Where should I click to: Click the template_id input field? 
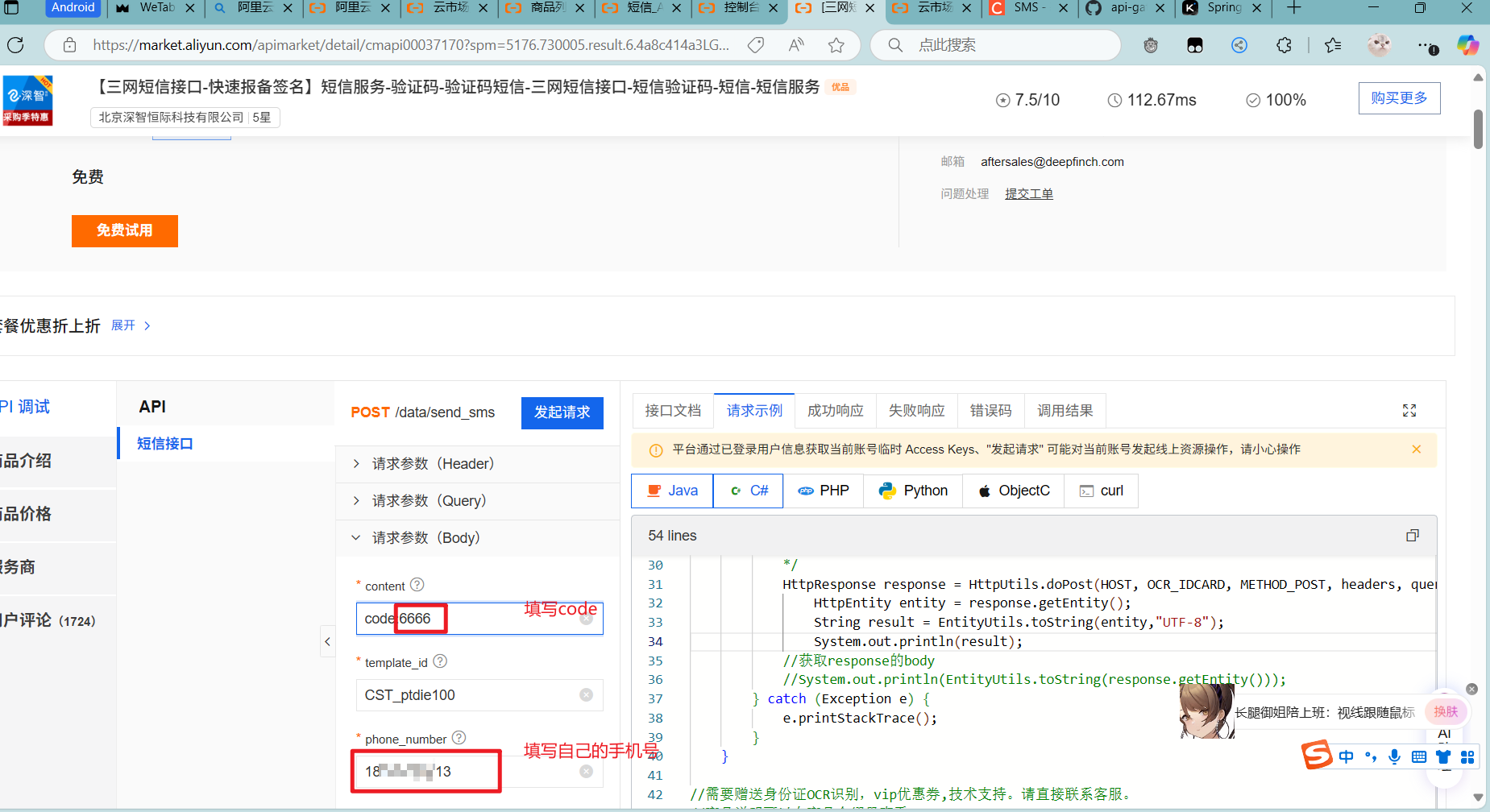coord(479,695)
